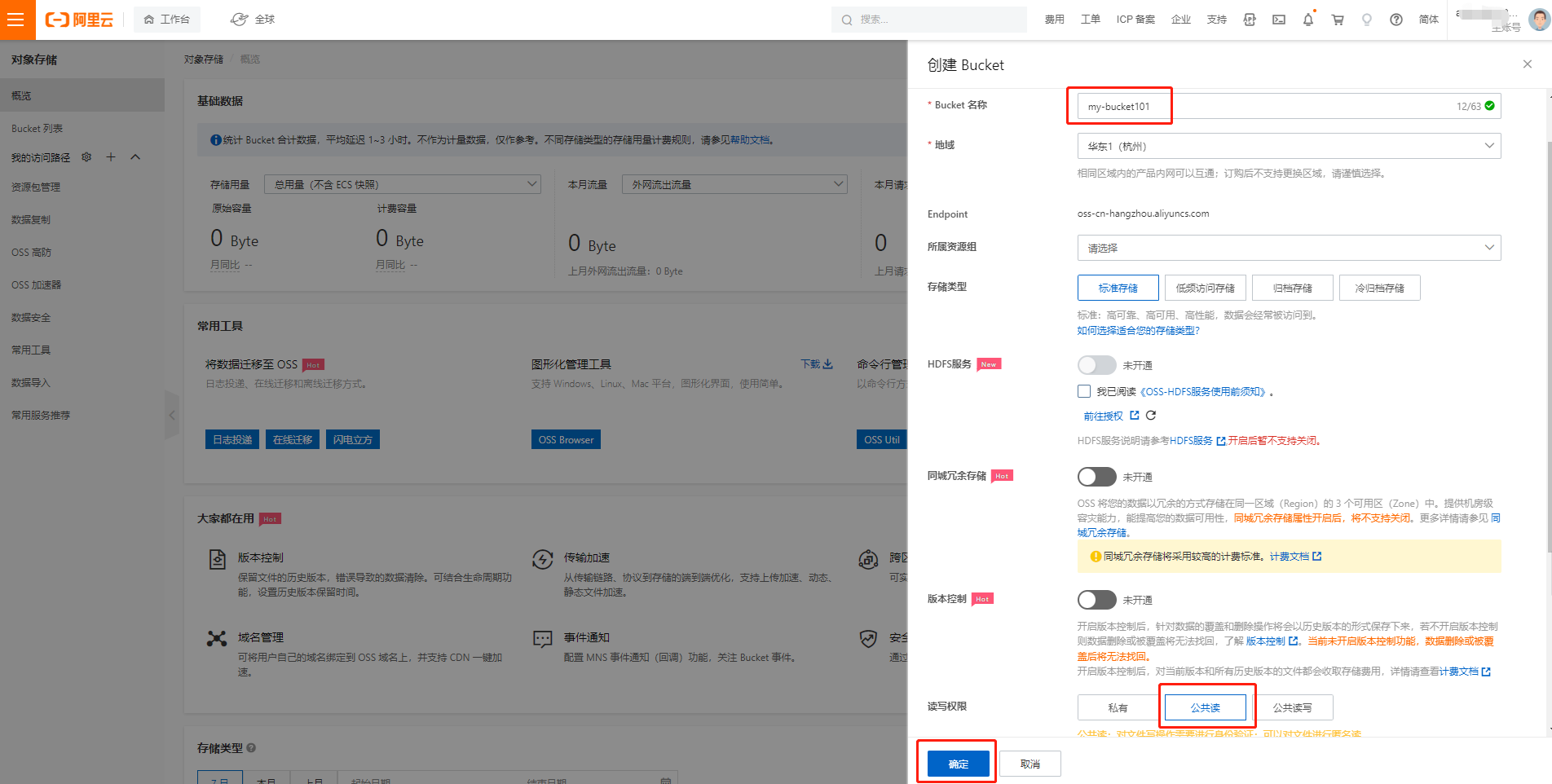Open the 所属资源组 dropdown
This screenshot has height=784, width=1552.
coord(1289,248)
